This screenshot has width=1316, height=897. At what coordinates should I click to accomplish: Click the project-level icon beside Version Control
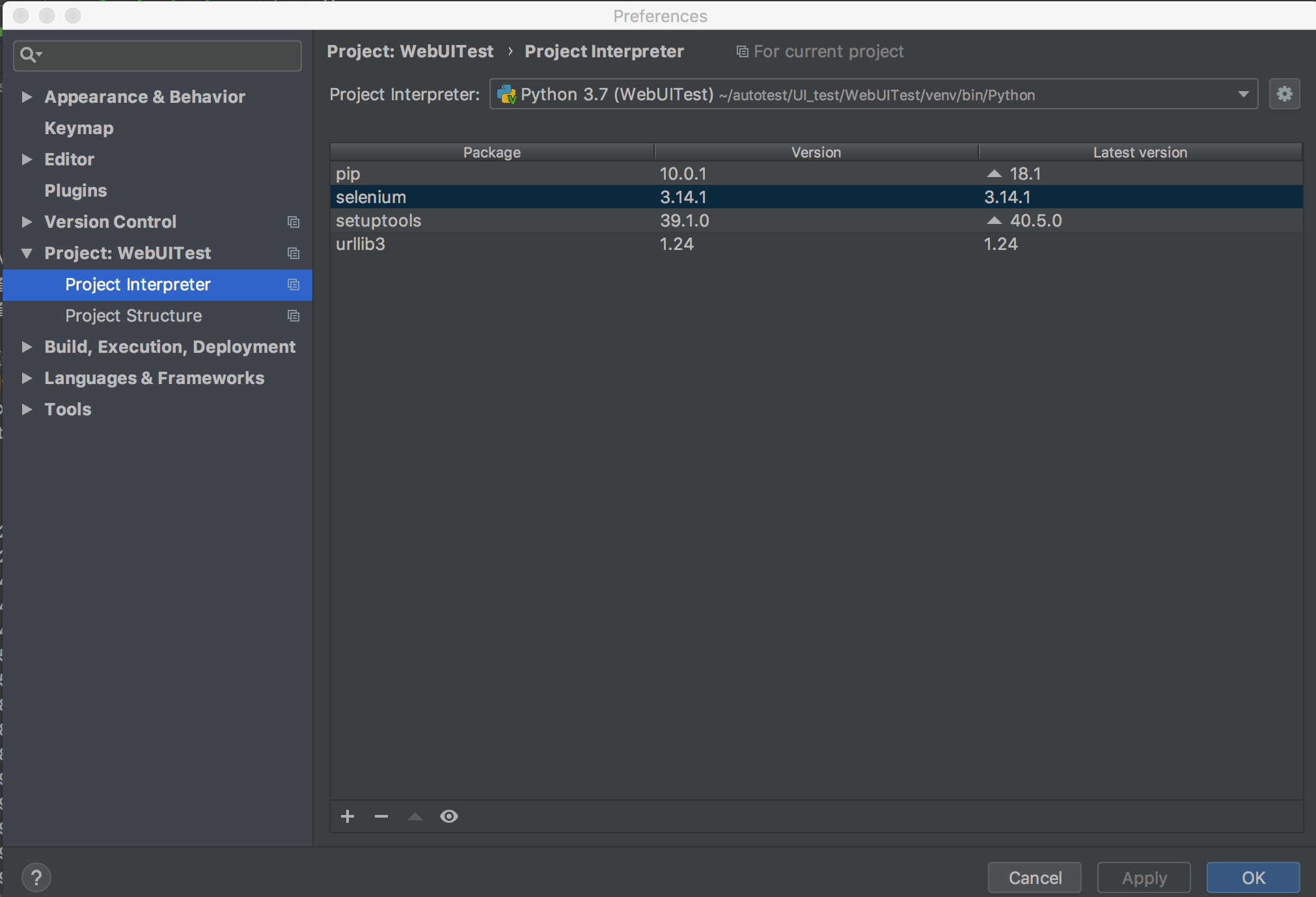tap(294, 222)
